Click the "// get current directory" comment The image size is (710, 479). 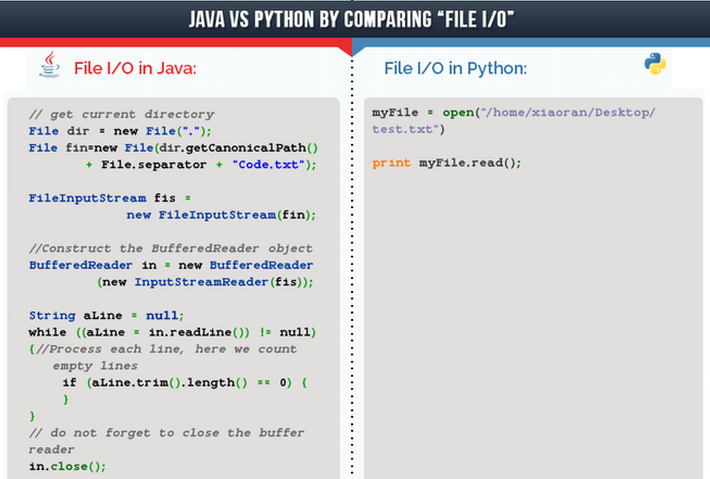point(121,114)
